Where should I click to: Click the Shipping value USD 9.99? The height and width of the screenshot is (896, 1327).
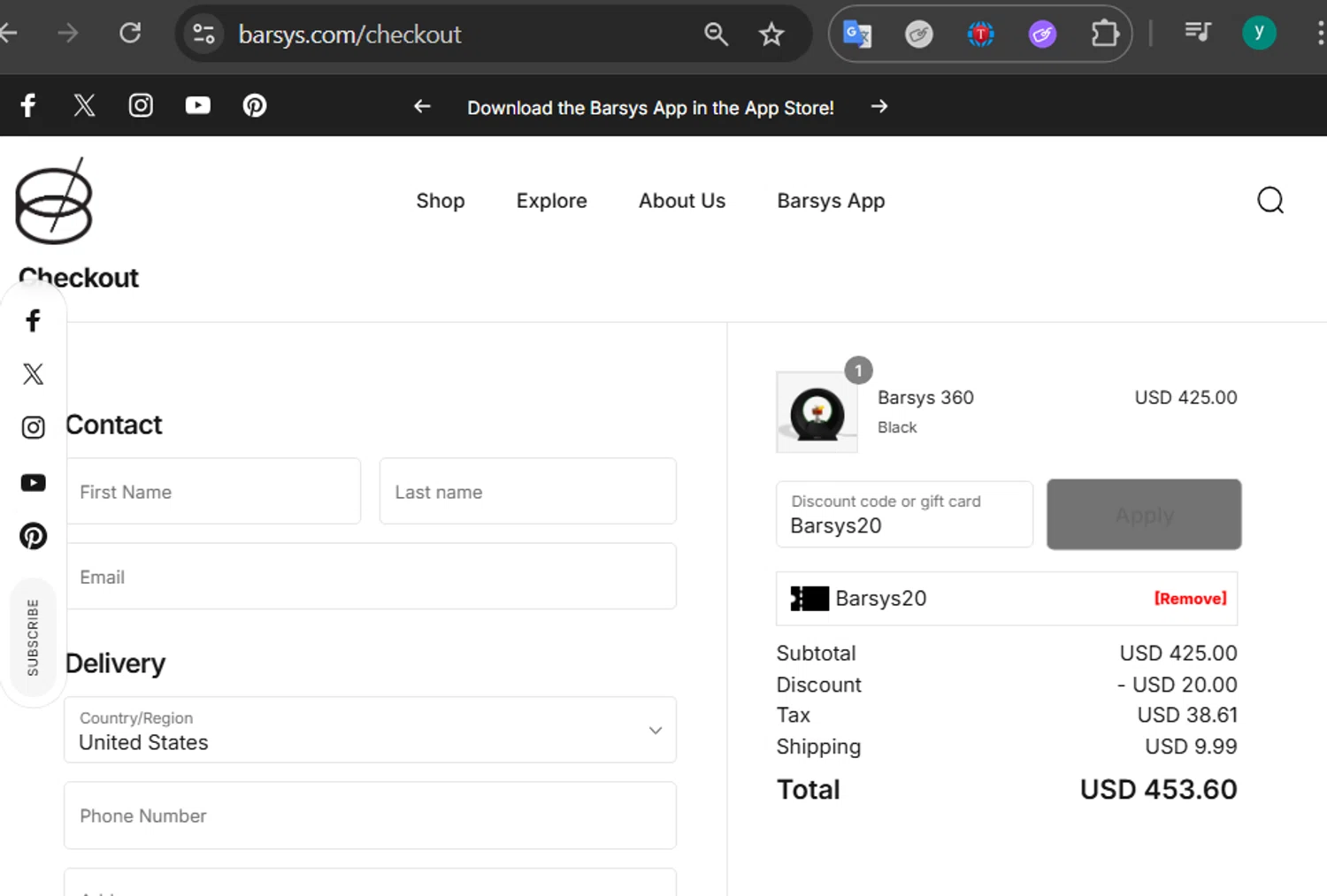tap(1191, 747)
